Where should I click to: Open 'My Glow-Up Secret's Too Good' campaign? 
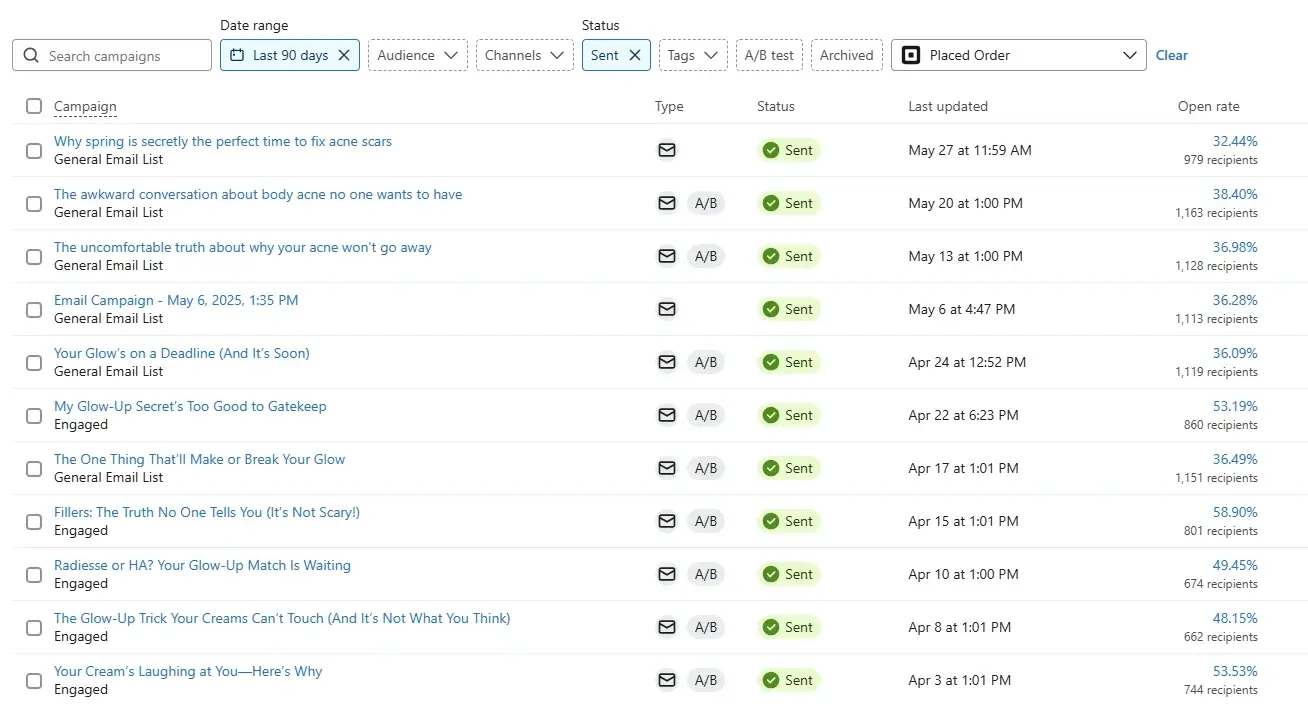190,406
